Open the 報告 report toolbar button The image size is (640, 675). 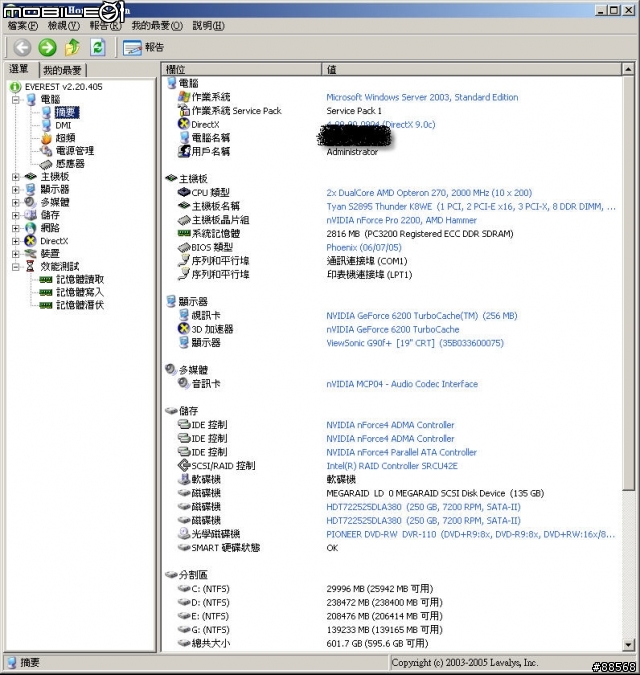tap(143, 47)
